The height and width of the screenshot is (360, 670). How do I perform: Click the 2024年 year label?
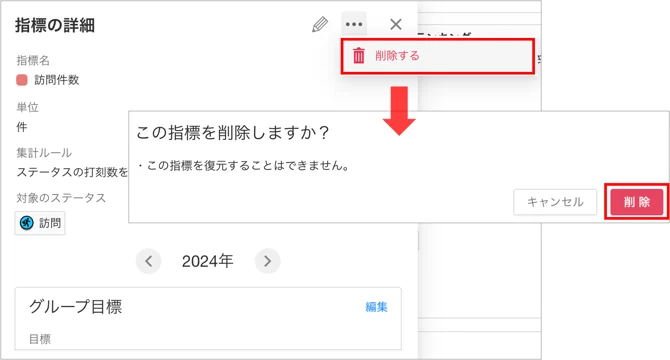pyautogui.click(x=208, y=261)
